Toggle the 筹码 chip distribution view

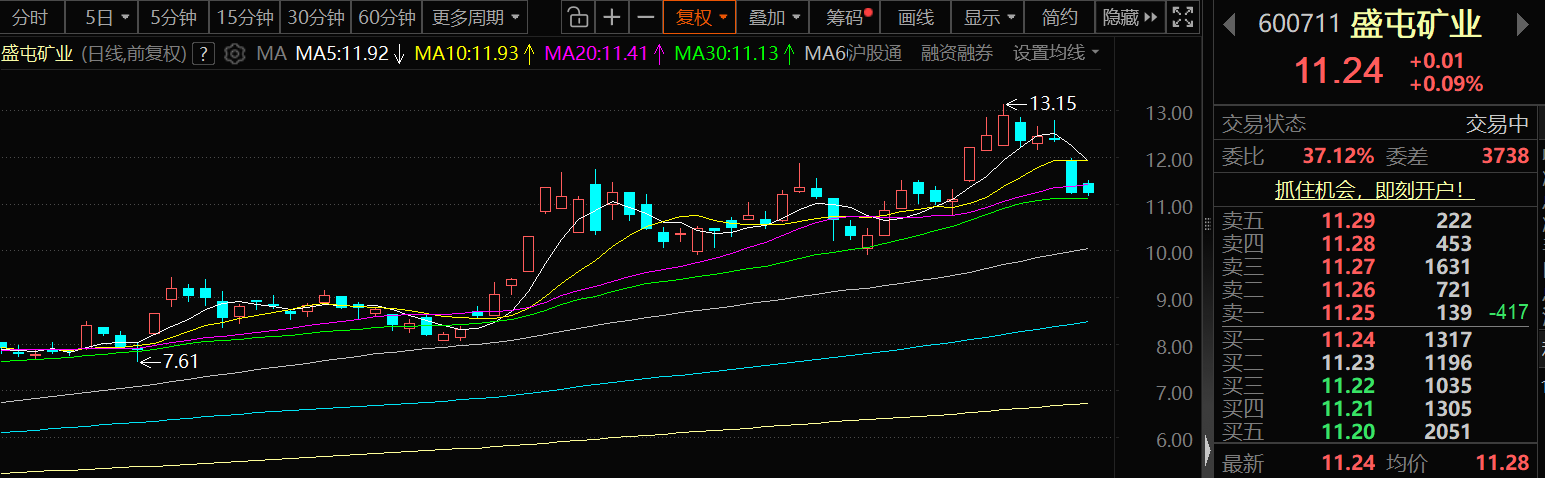[849, 17]
